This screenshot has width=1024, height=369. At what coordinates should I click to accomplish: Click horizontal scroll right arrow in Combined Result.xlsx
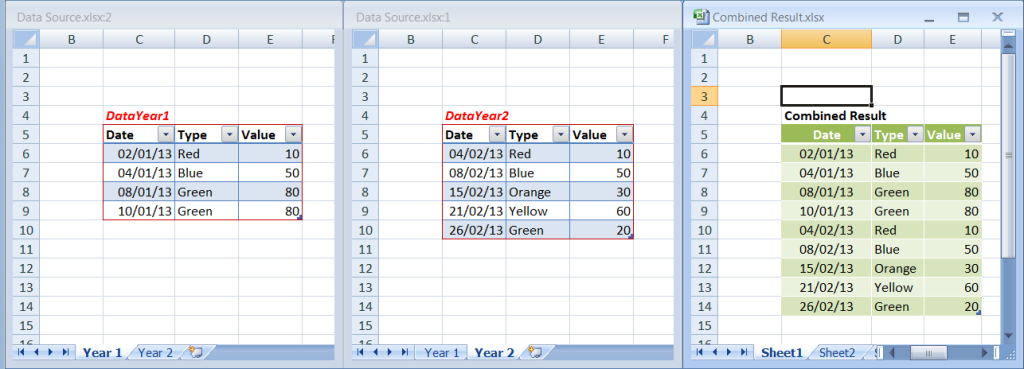[985, 353]
